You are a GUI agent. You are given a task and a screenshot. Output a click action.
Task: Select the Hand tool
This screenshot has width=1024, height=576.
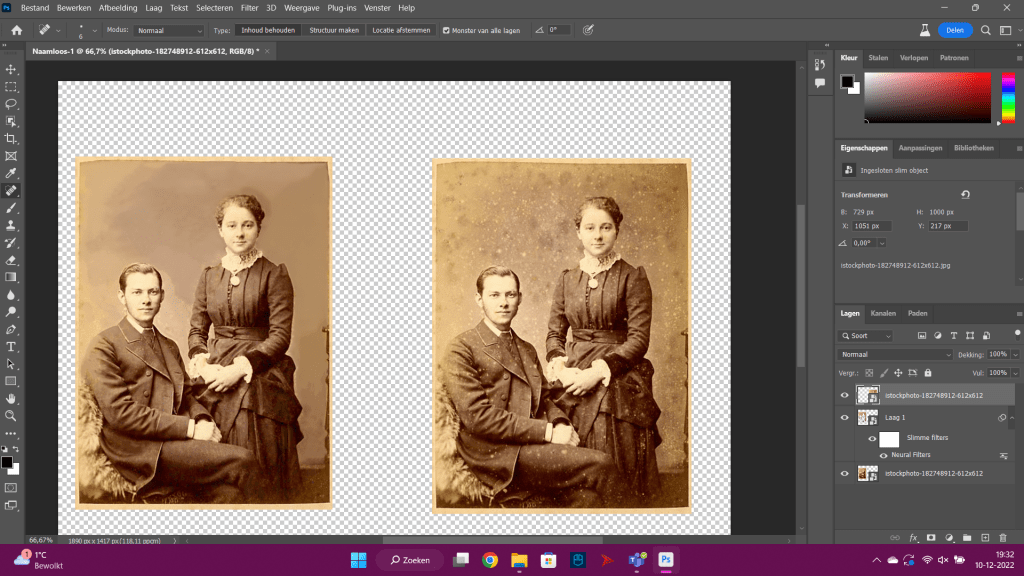click(11, 398)
